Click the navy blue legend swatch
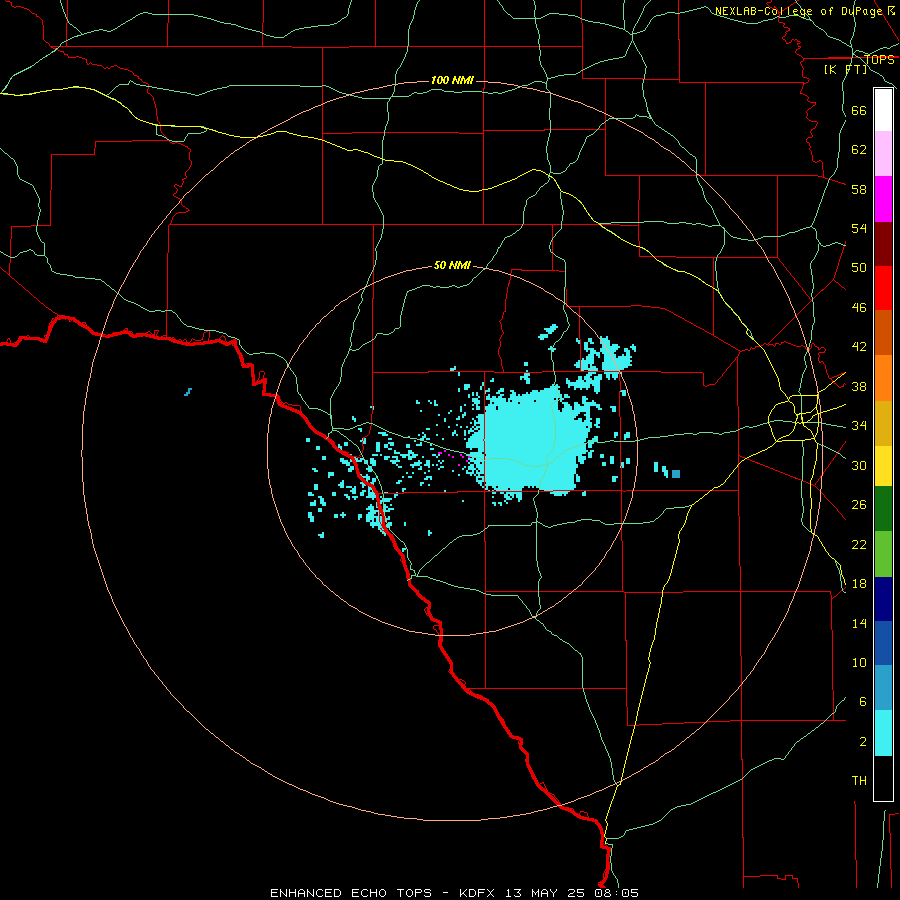900x900 pixels. [x=883, y=599]
